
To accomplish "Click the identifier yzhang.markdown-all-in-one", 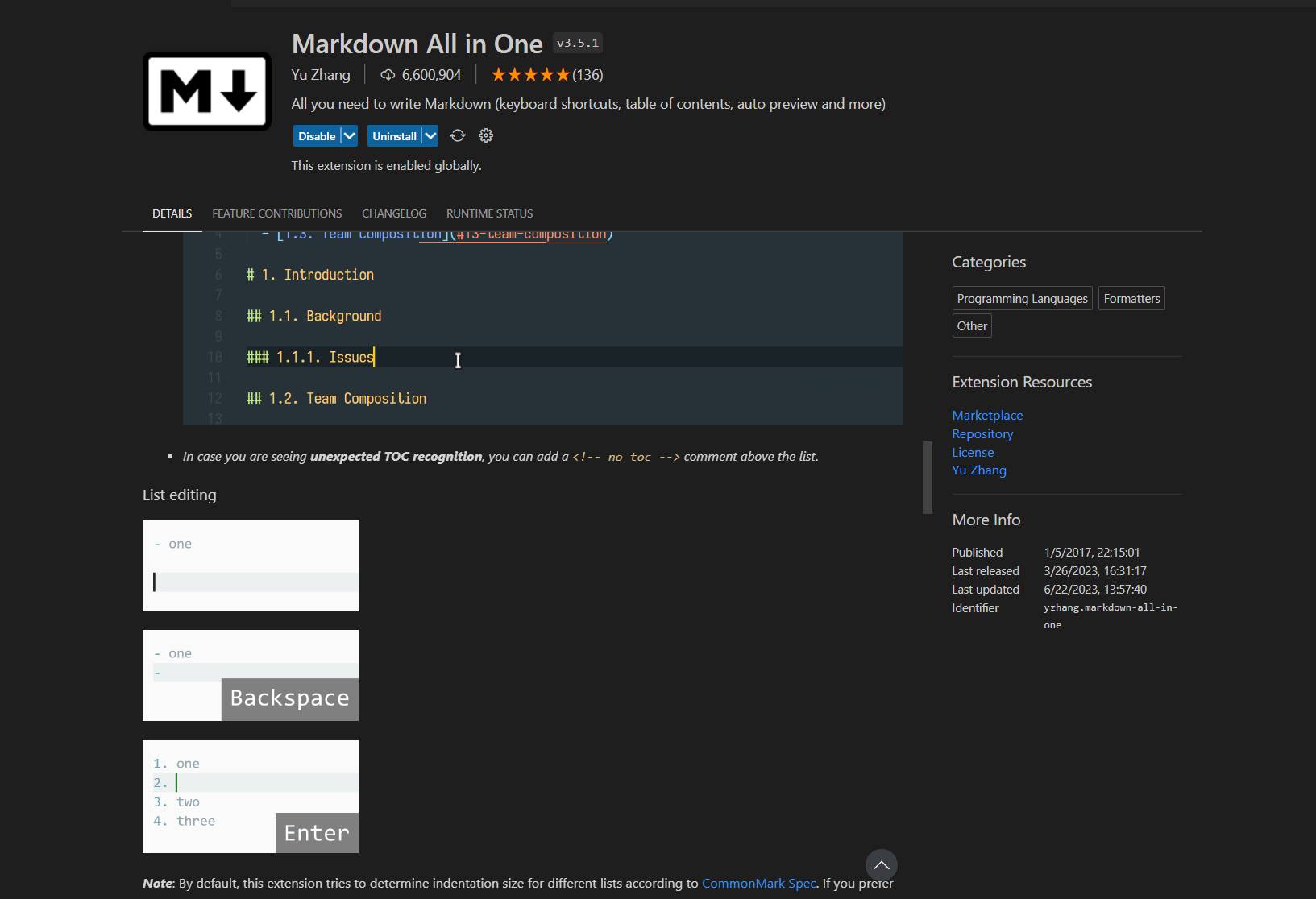I will point(1111,616).
